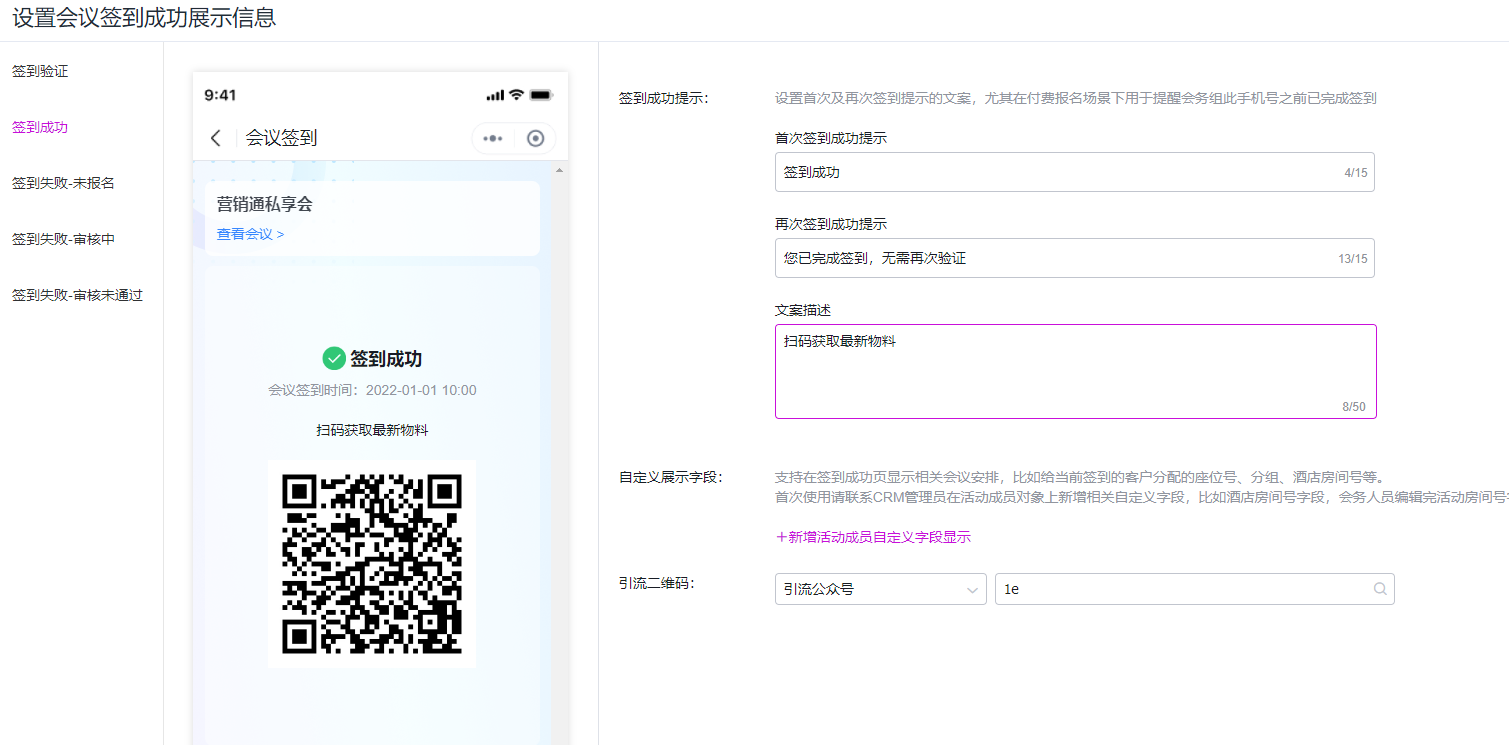Click the Wi-Fi icon in phone status bar
The image size is (1509, 745).
click(516, 95)
